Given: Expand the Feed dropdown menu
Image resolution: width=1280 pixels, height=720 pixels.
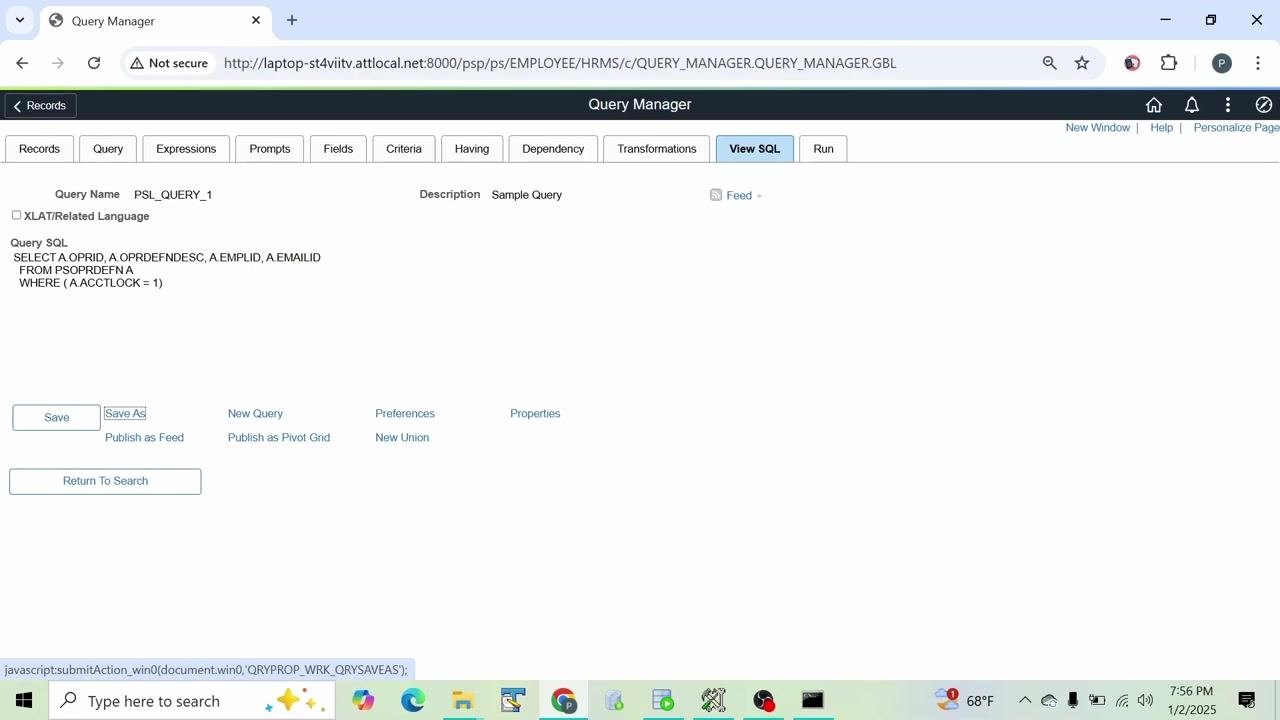Looking at the screenshot, I should coord(759,196).
